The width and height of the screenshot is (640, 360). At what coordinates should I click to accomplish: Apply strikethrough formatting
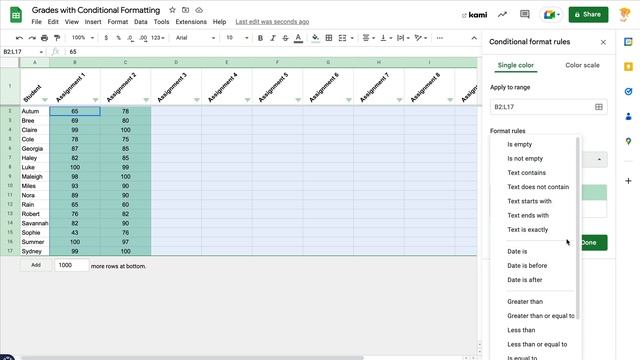285,38
